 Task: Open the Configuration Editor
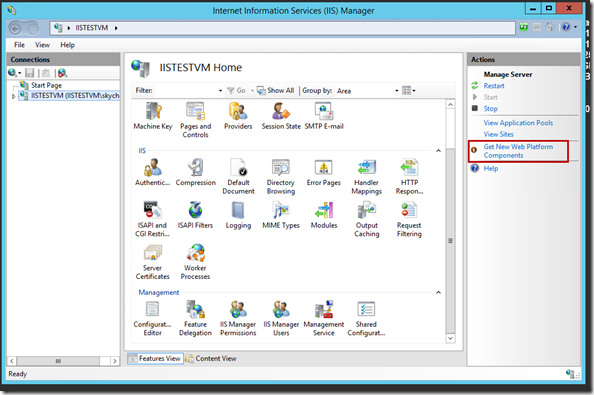coord(152,318)
